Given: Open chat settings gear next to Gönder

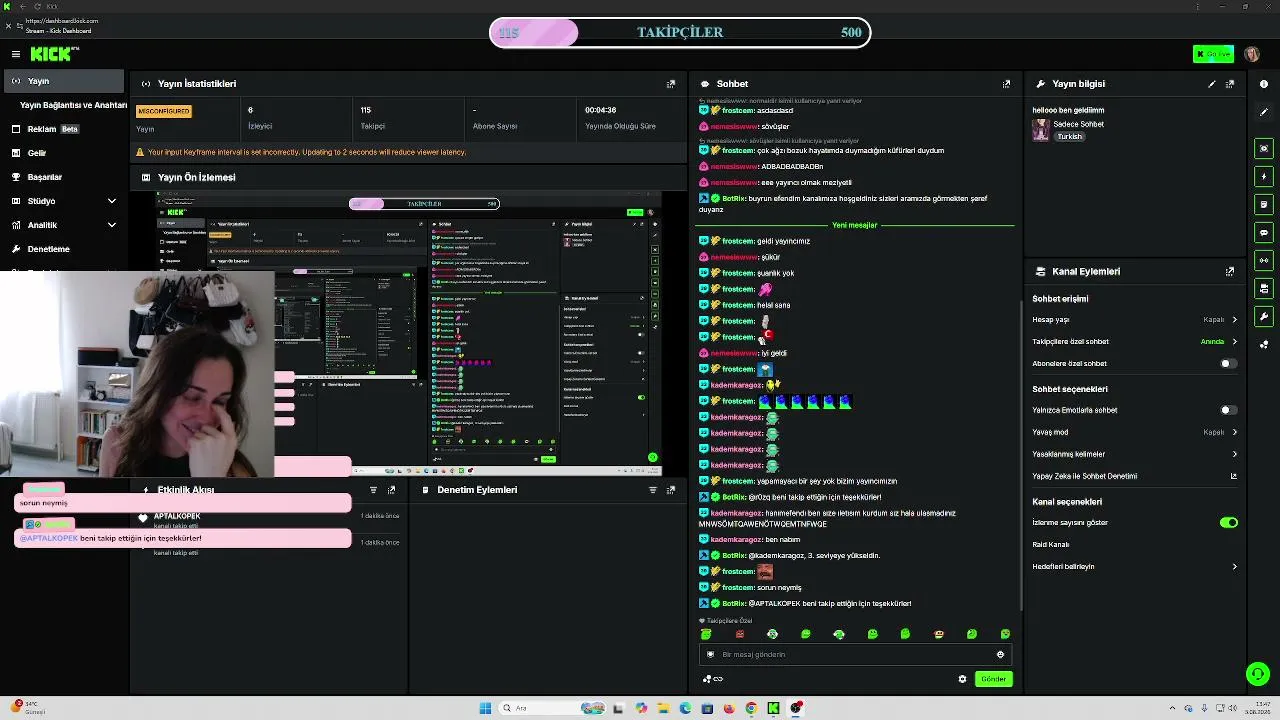Looking at the screenshot, I should (962, 679).
